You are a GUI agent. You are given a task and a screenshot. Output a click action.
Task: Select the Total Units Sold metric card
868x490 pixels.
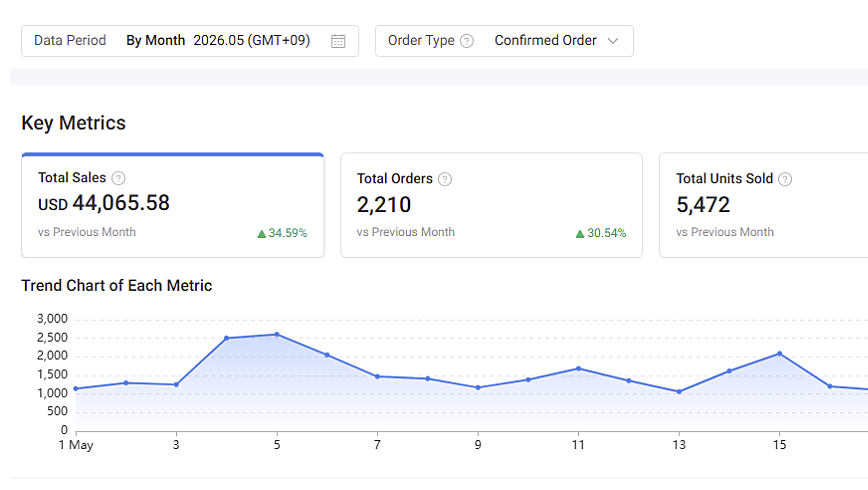pyautogui.click(x=764, y=205)
